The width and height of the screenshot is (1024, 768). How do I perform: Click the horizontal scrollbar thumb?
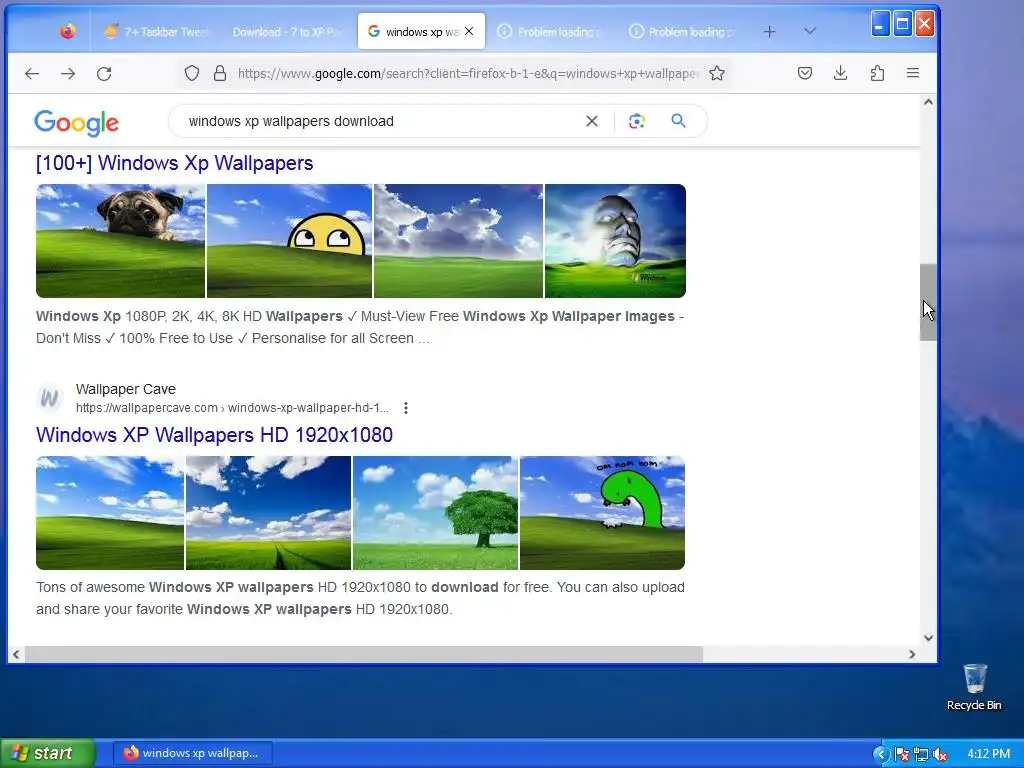[x=364, y=654]
